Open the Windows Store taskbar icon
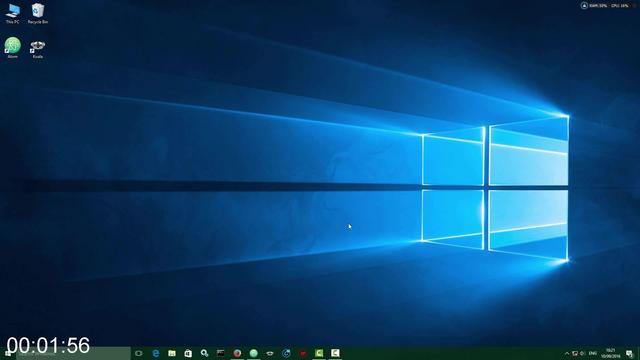This screenshot has width=640, height=360. 188,353
